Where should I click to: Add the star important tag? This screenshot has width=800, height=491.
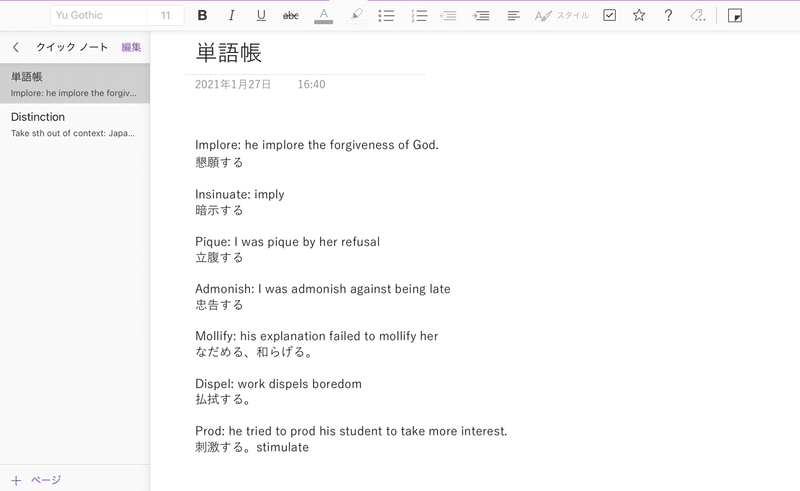click(x=639, y=15)
